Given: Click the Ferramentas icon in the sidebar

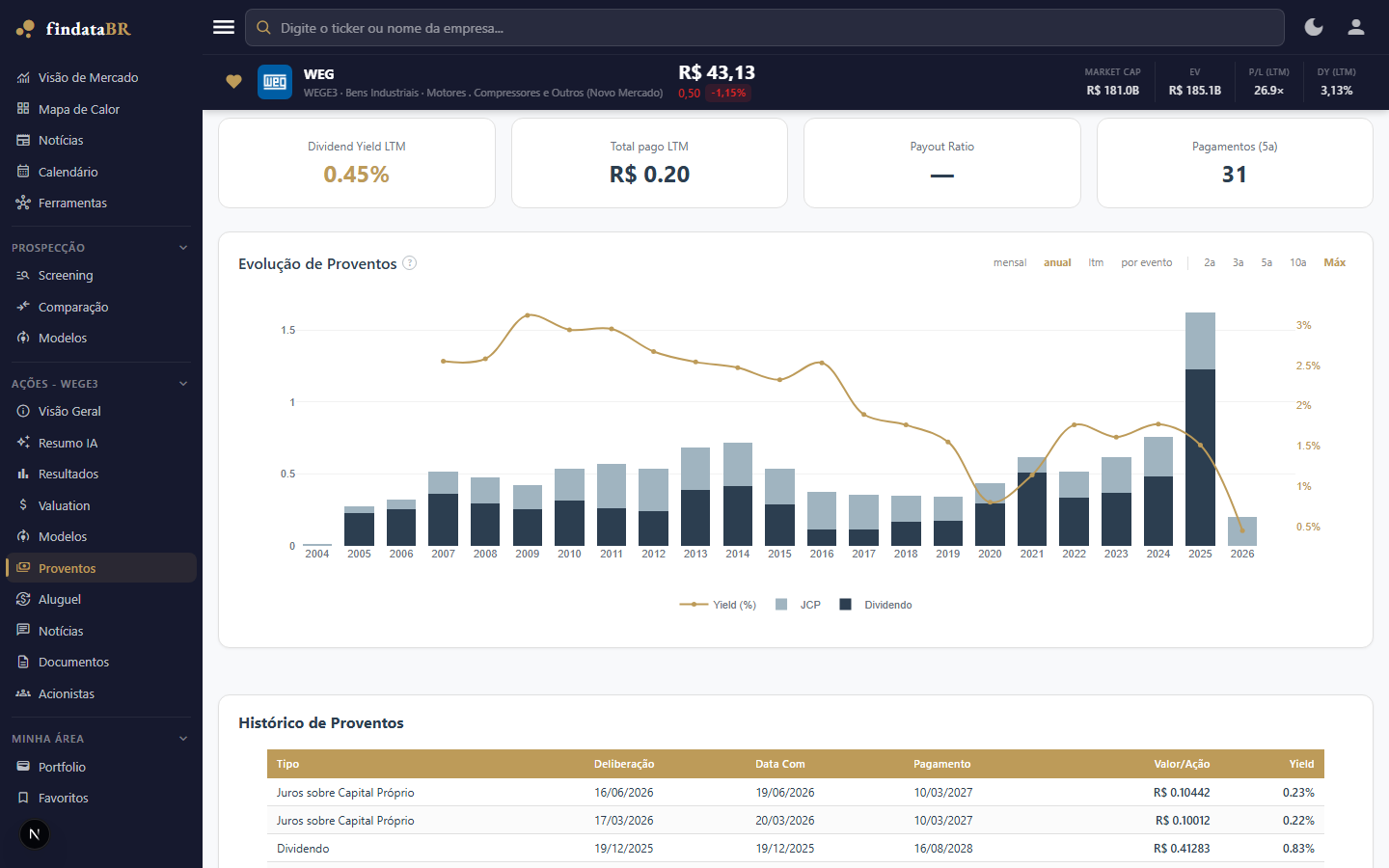Looking at the screenshot, I should point(23,203).
